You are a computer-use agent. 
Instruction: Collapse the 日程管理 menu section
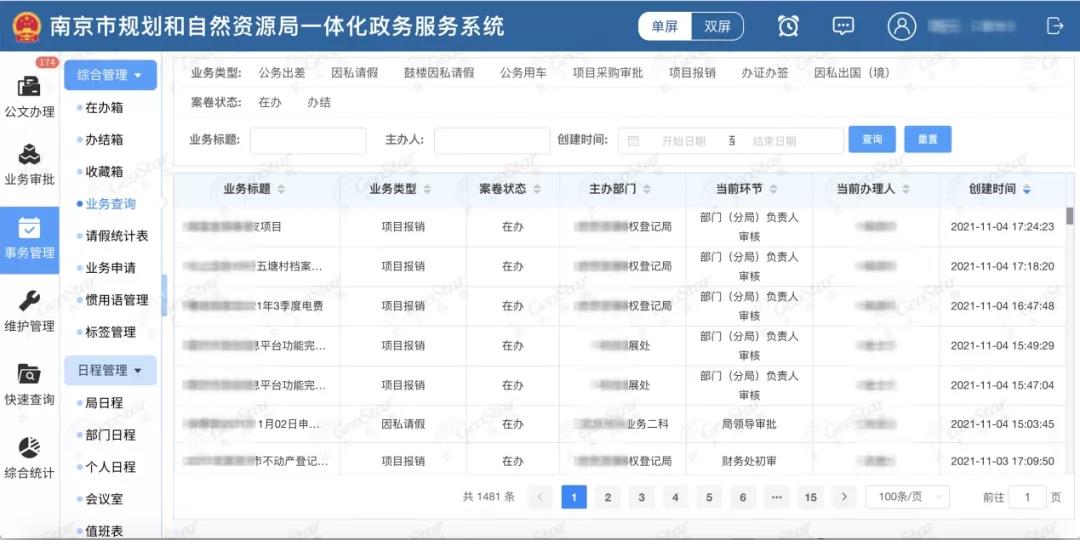tap(110, 370)
